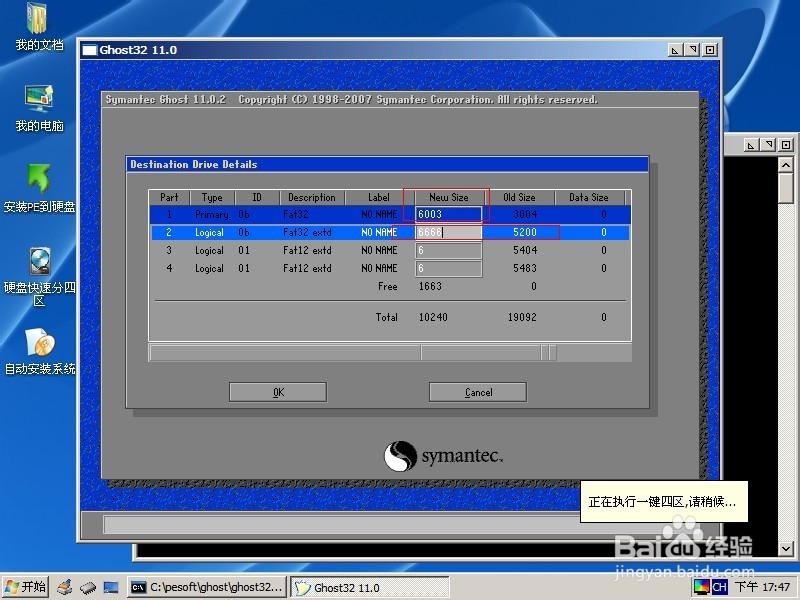Viewport: 800px width, 600px height.
Task: Click Cancel in Destination Drive Details
Action: tap(478, 392)
